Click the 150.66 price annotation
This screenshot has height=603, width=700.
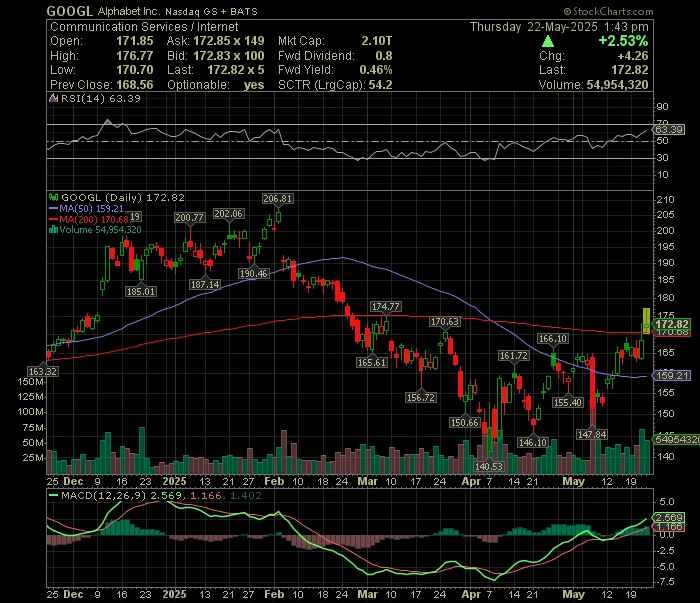(x=465, y=422)
